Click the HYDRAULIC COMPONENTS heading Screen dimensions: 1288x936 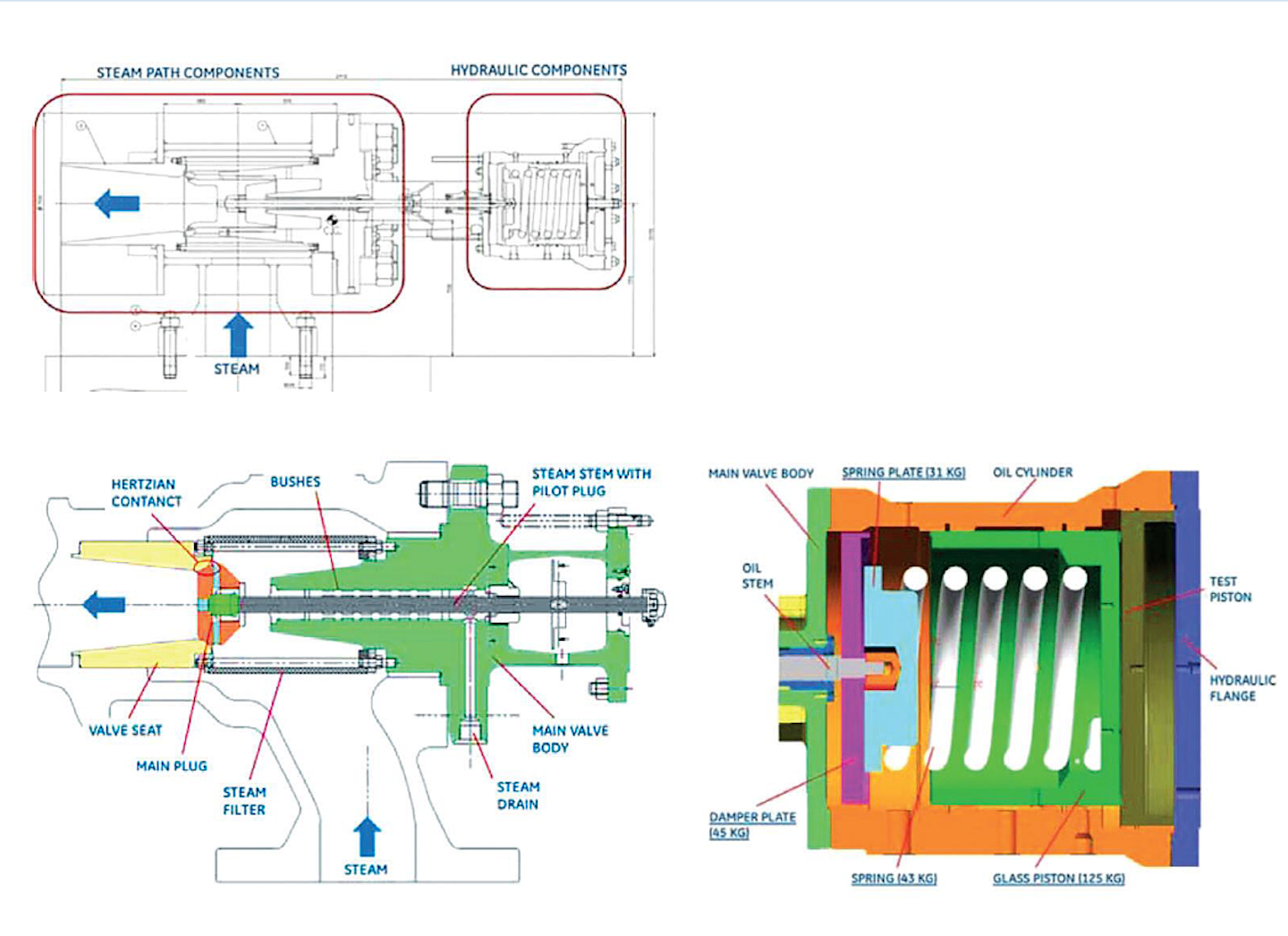pos(538,70)
